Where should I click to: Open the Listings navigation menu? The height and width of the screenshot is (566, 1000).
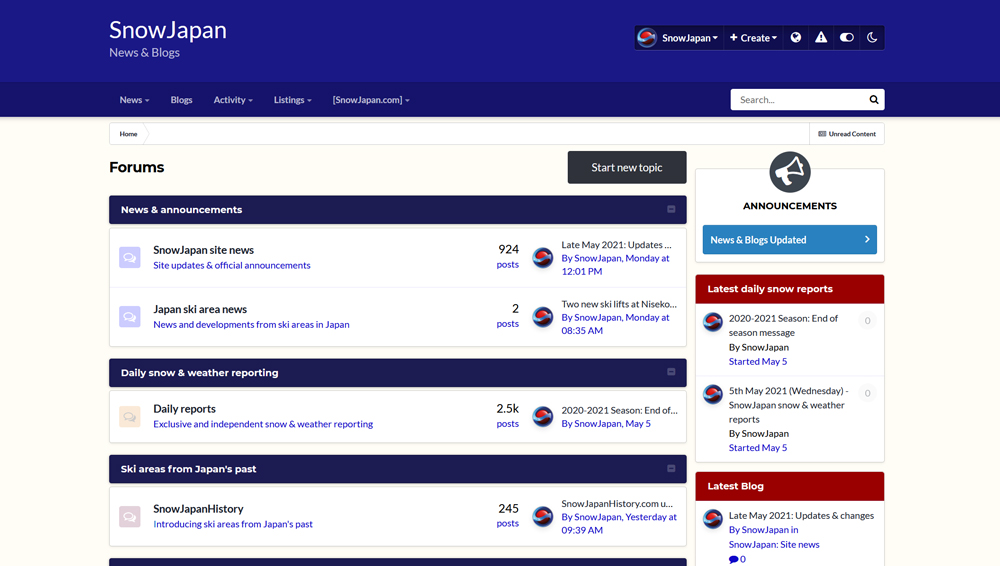(x=292, y=100)
